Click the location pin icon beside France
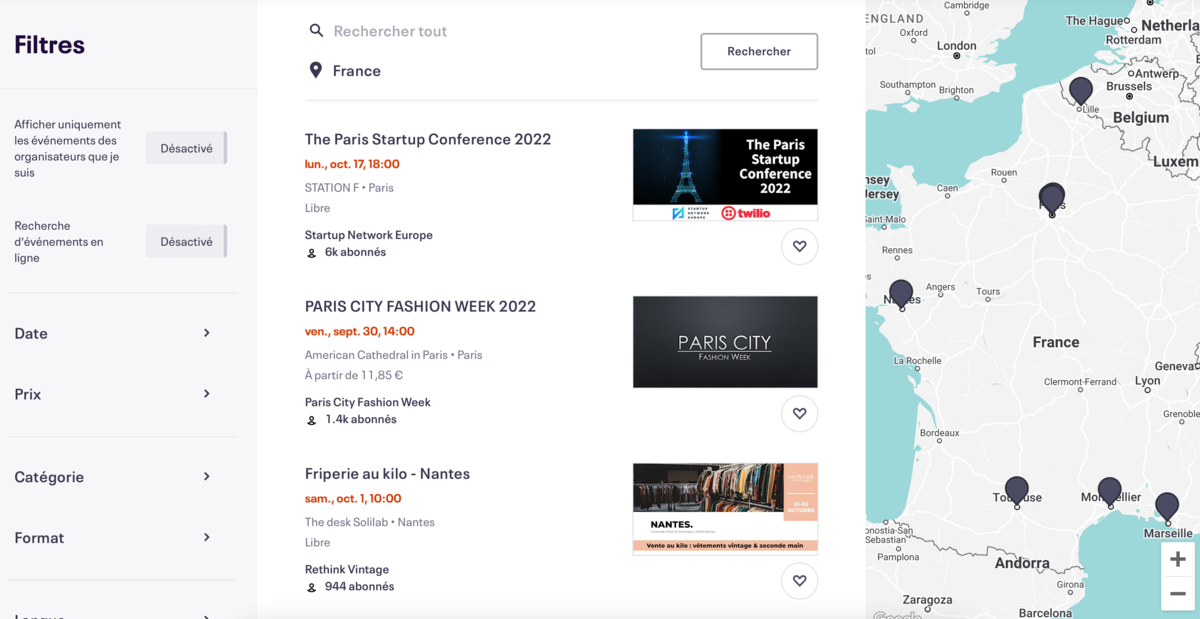Viewport: 1200px width, 619px height. coord(316,70)
